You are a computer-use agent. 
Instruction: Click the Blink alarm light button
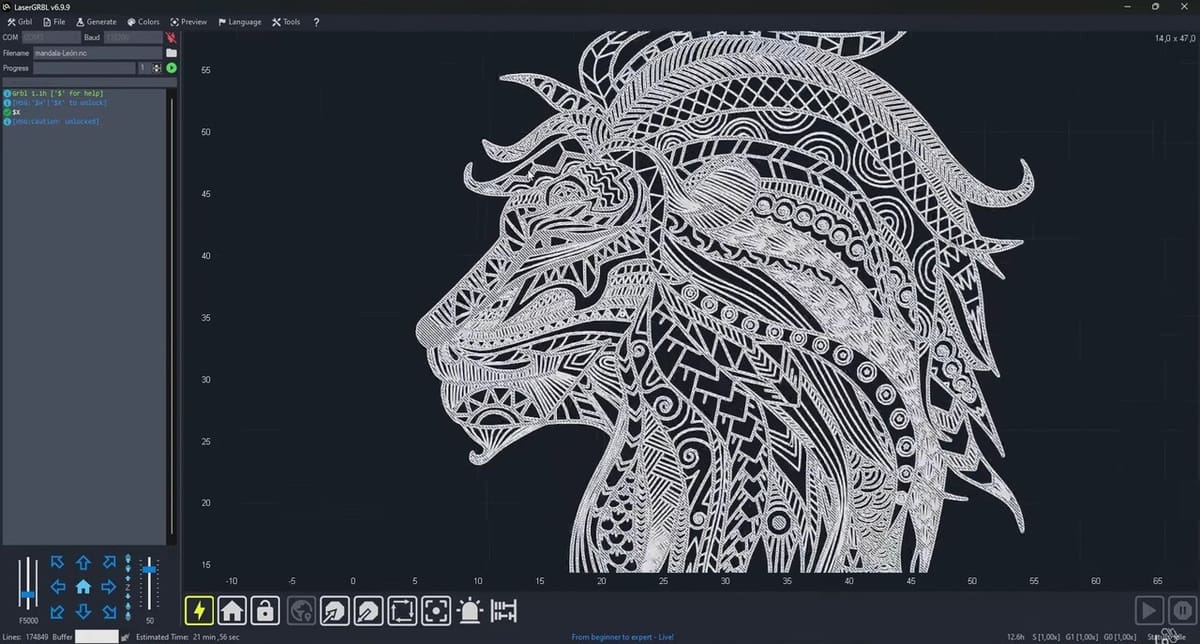pos(469,609)
